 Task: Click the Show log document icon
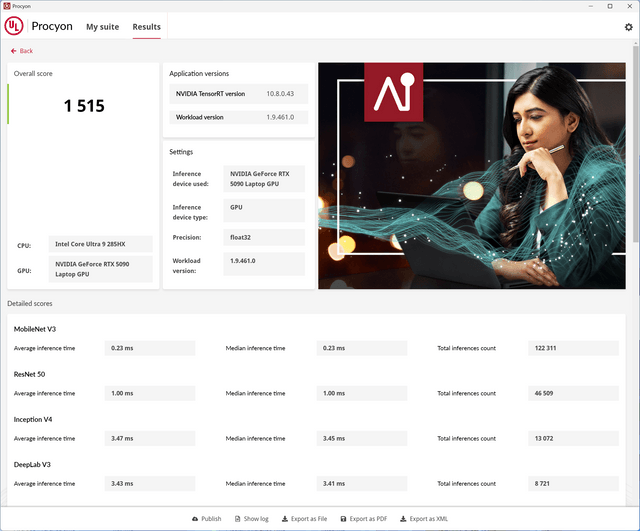238,519
